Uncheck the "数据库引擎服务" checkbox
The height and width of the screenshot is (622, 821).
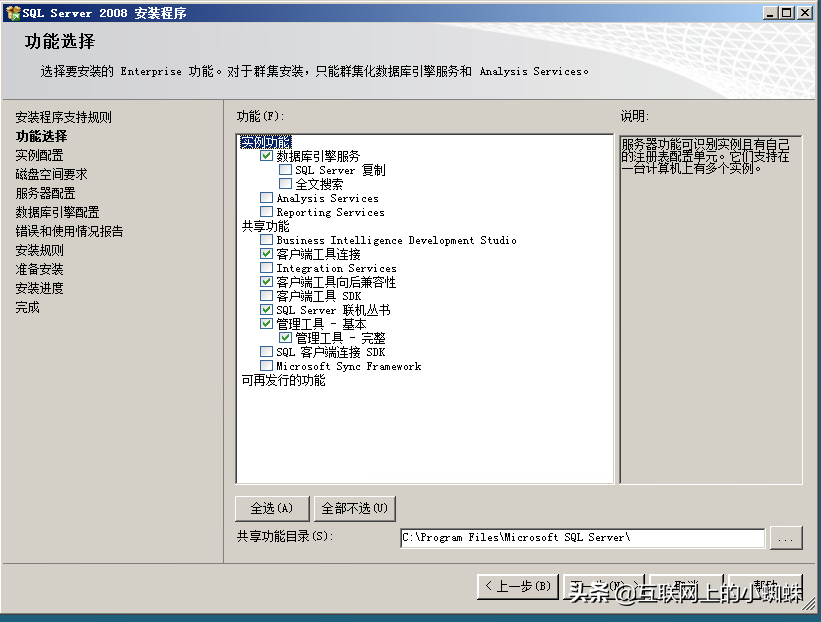pyautogui.click(x=266, y=156)
